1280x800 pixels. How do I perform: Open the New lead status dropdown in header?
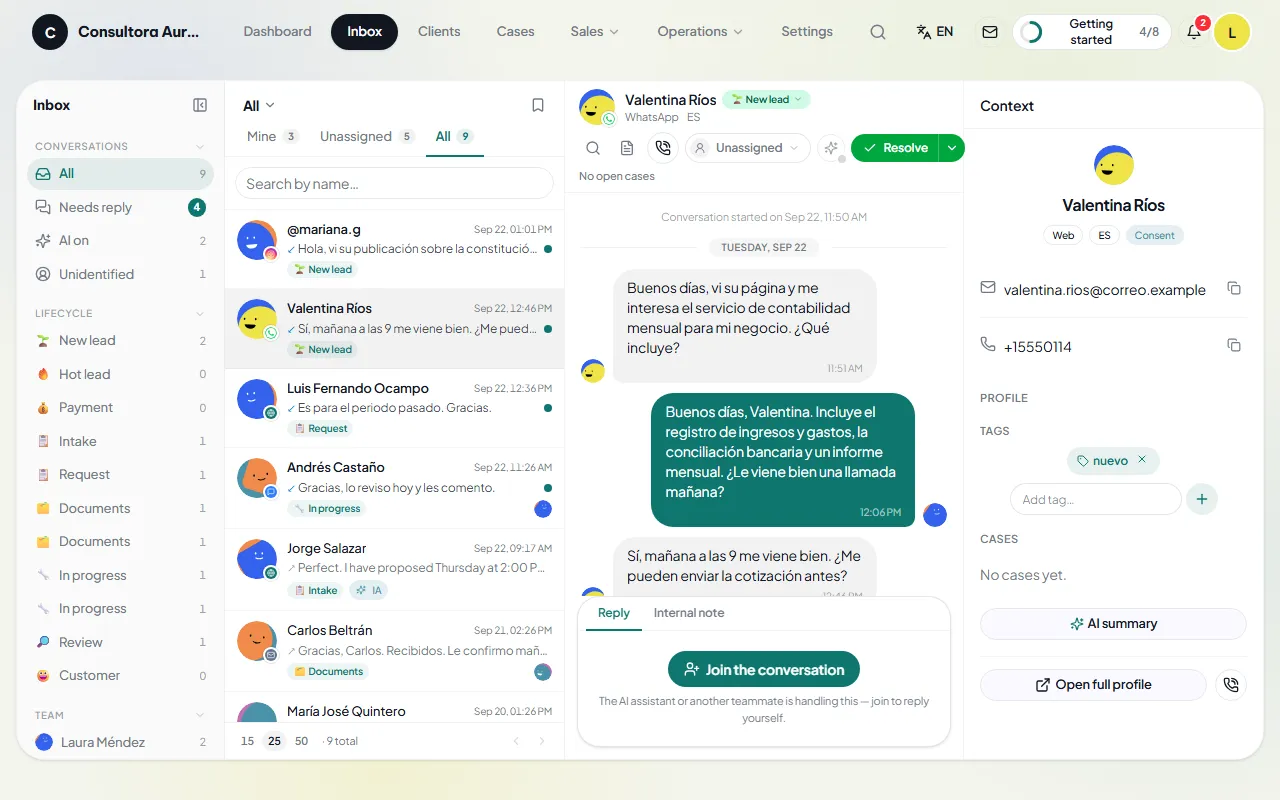766,100
